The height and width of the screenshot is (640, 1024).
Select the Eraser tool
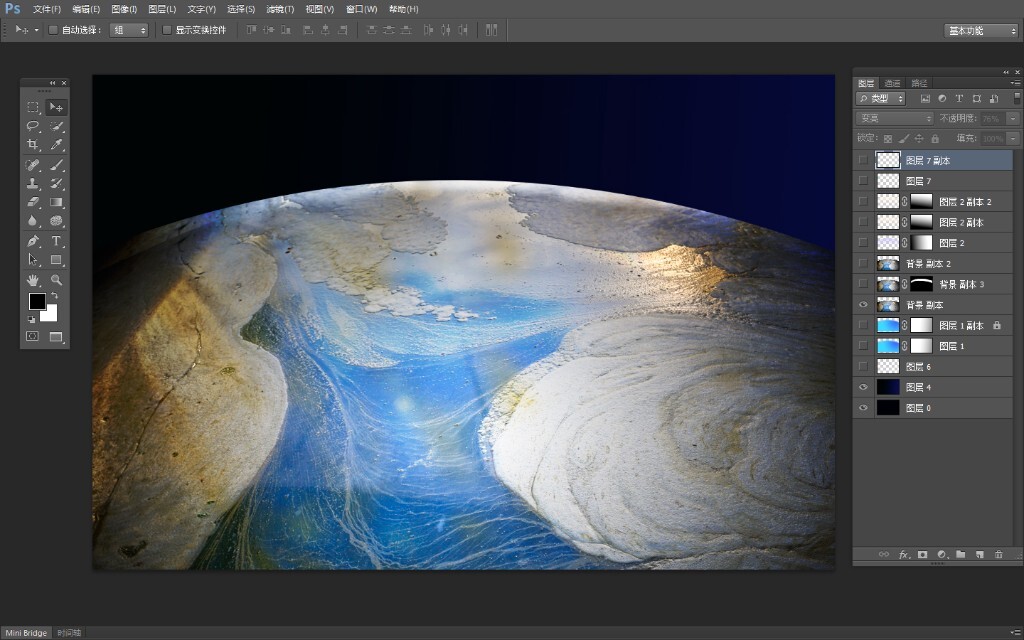pyautogui.click(x=33, y=202)
